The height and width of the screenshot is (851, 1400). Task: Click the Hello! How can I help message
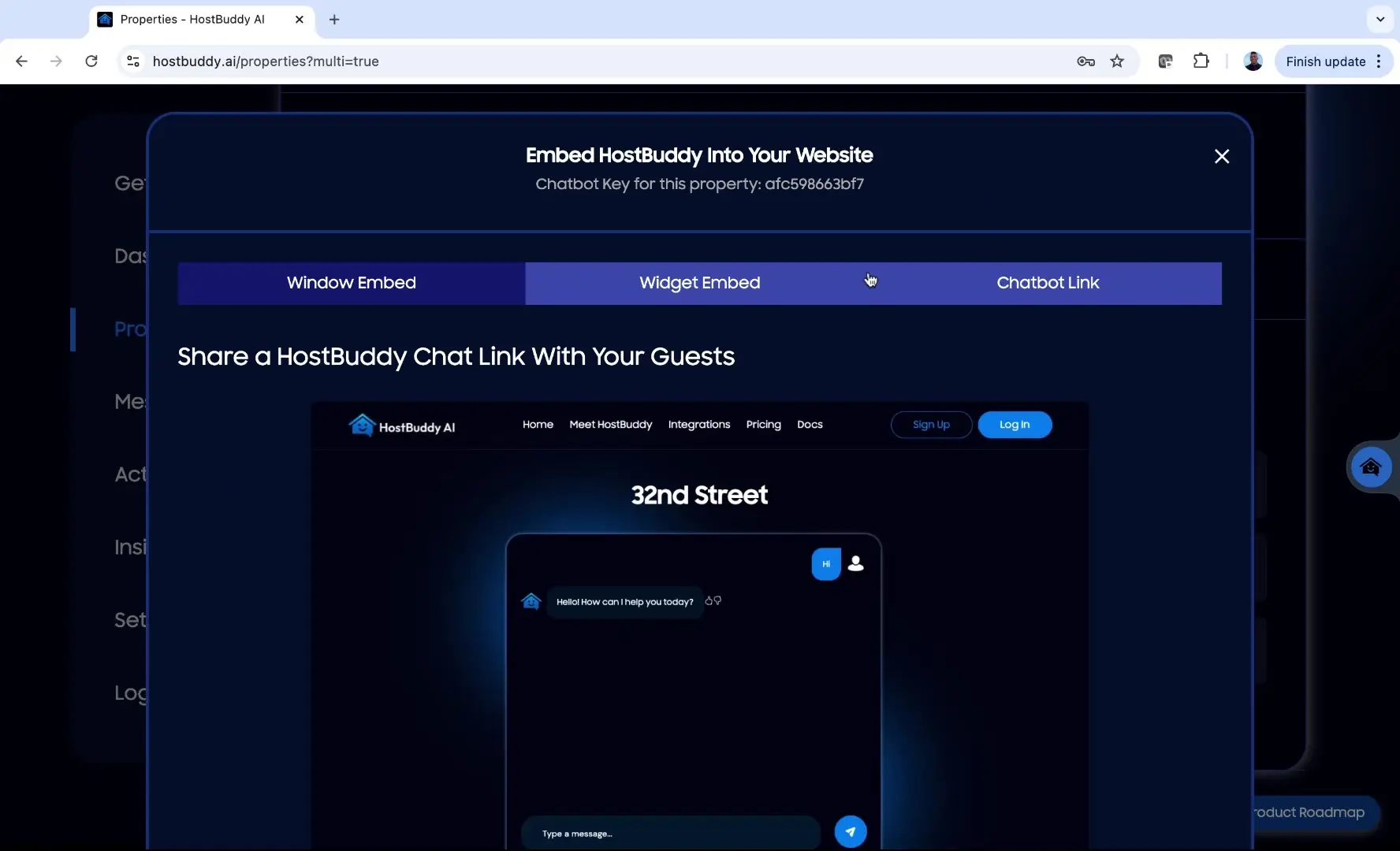[625, 602]
